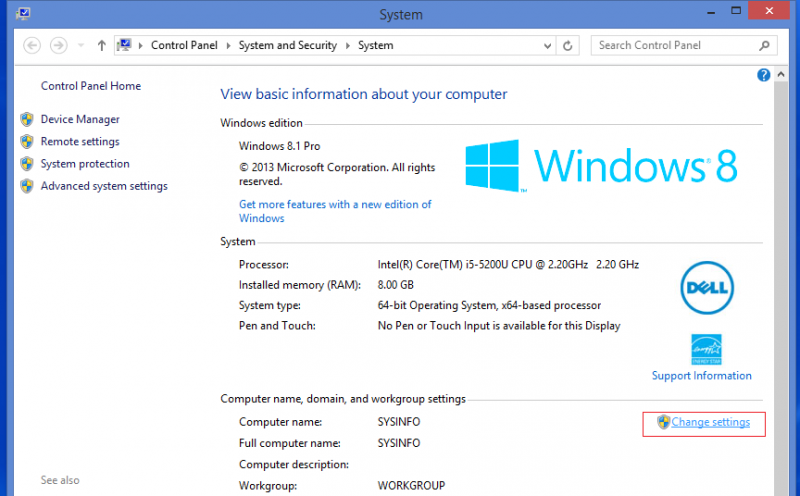Open Remote settings link
The width and height of the screenshot is (800, 496).
(80, 141)
